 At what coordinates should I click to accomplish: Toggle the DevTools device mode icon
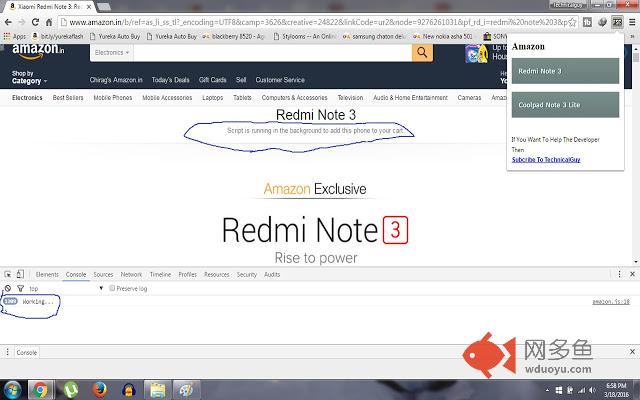20,274
